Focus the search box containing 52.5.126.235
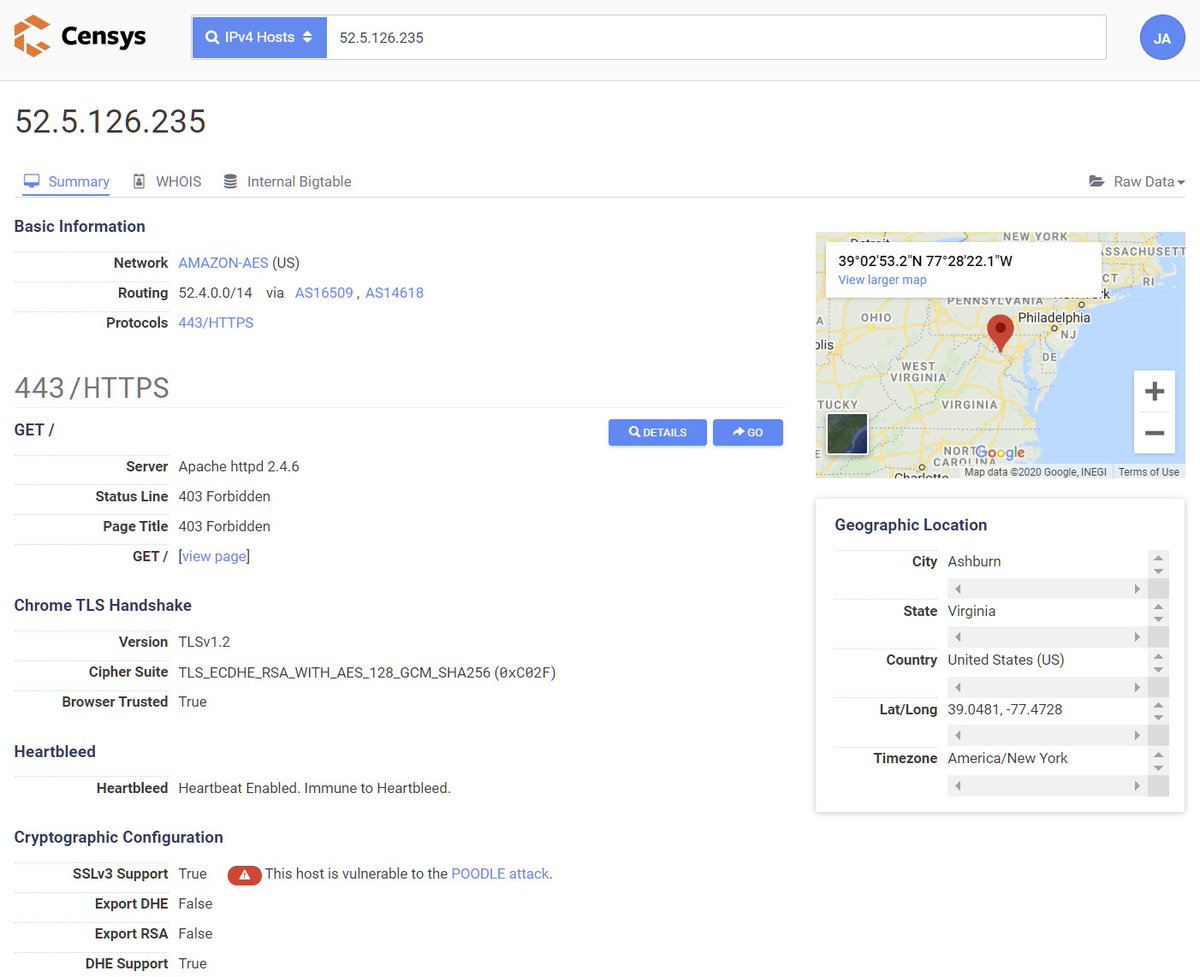The image size is (1200, 977). pos(716,37)
